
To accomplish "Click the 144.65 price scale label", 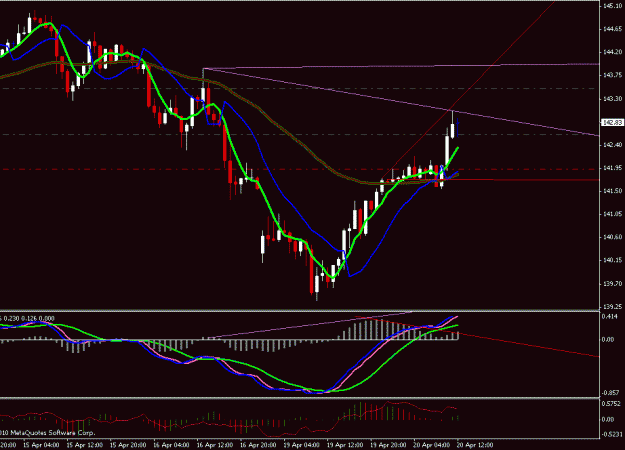I will (613, 29).
